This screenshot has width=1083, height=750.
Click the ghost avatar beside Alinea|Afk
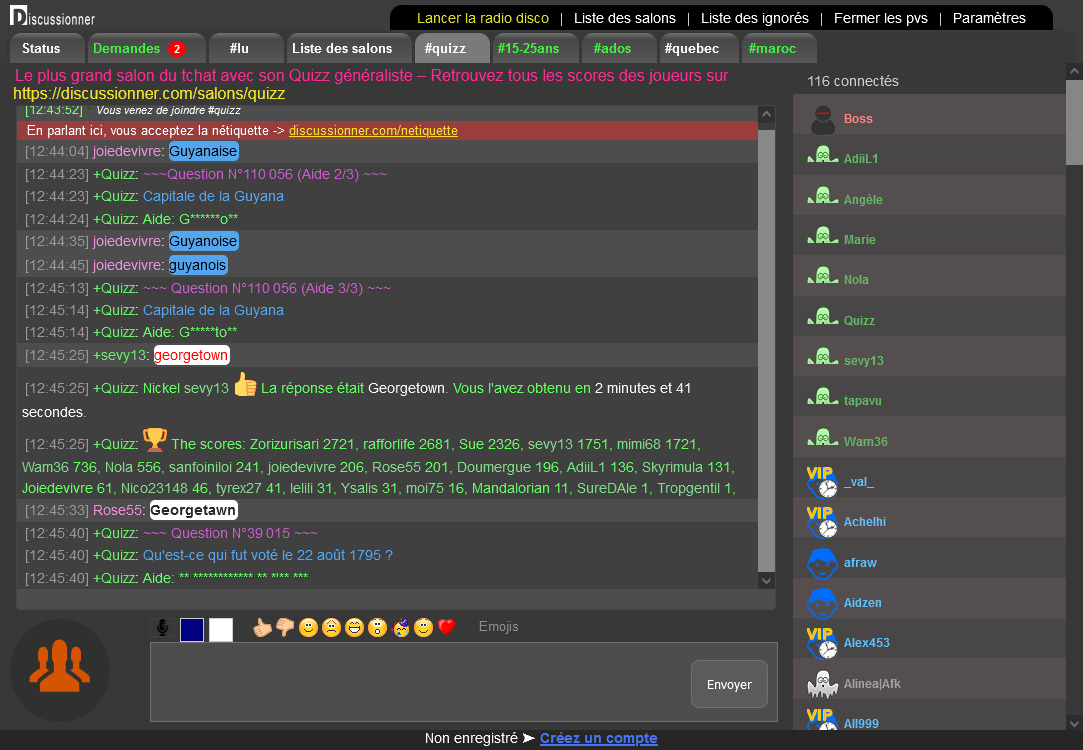click(x=823, y=684)
